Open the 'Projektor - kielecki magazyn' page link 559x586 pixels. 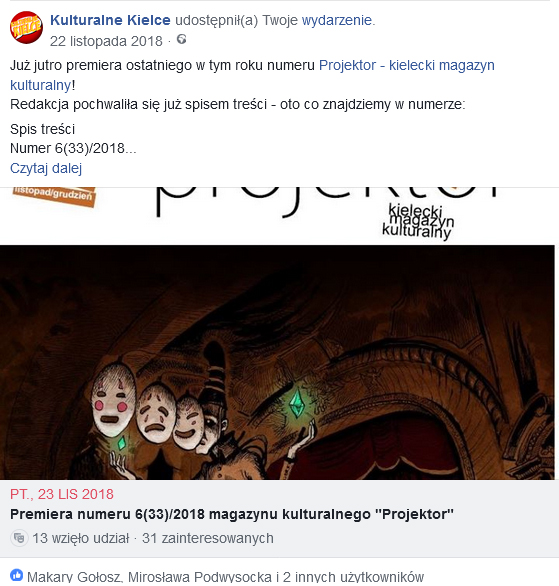(407, 65)
